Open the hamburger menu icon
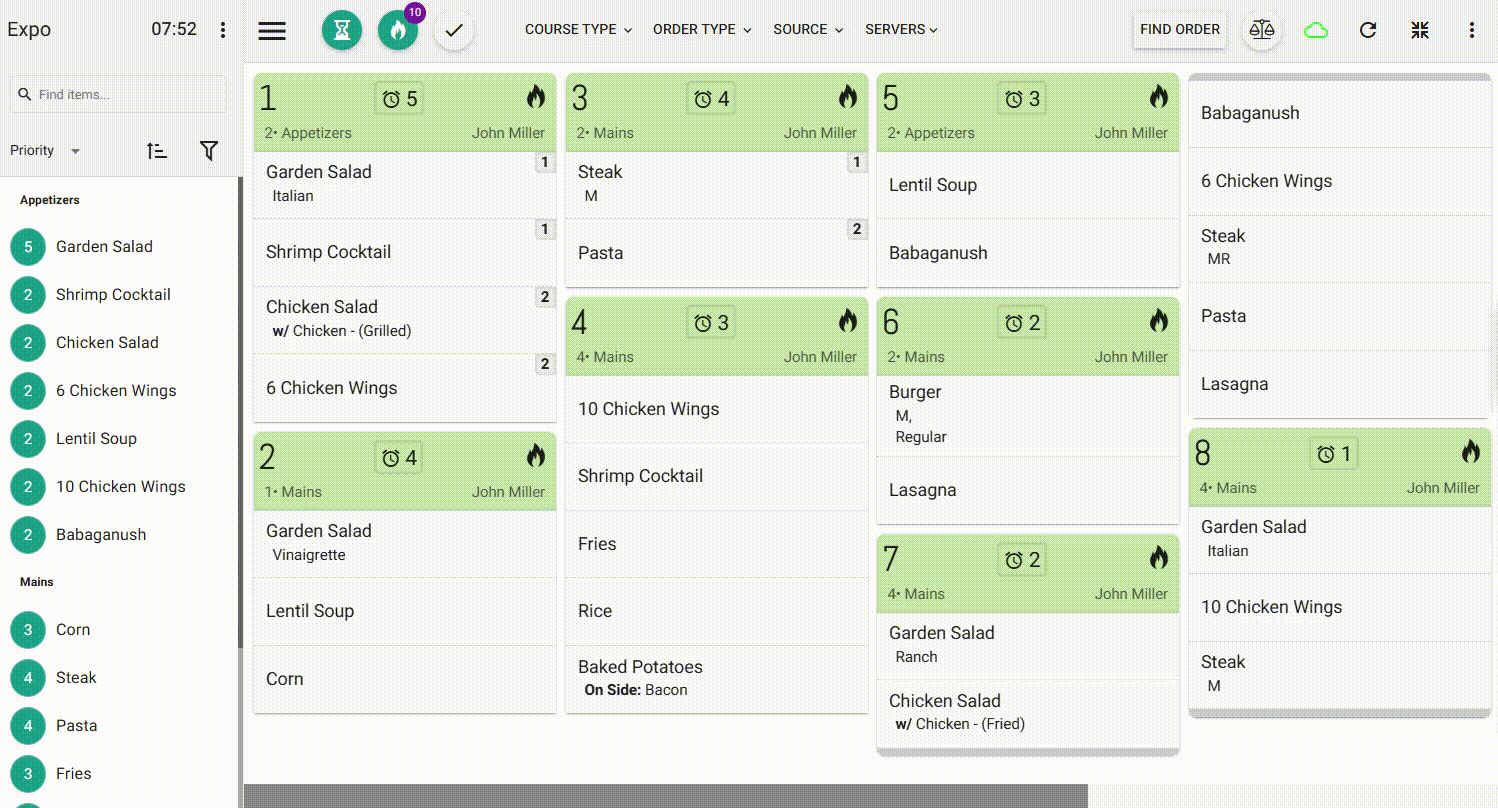Viewport: 1498px width, 808px height. tap(272, 30)
